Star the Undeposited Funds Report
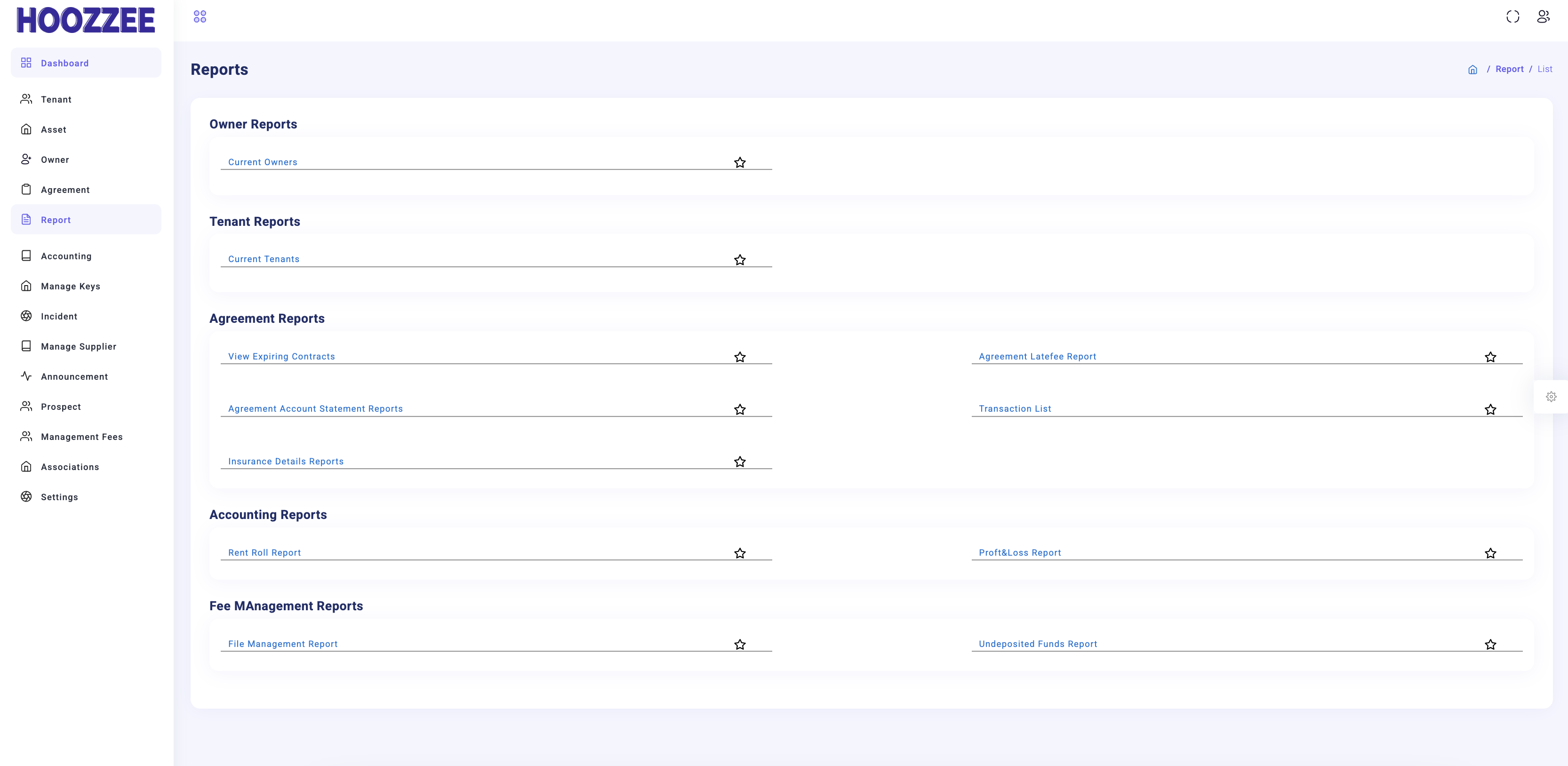Image resolution: width=1568 pixels, height=766 pixels. [1490, 644]
